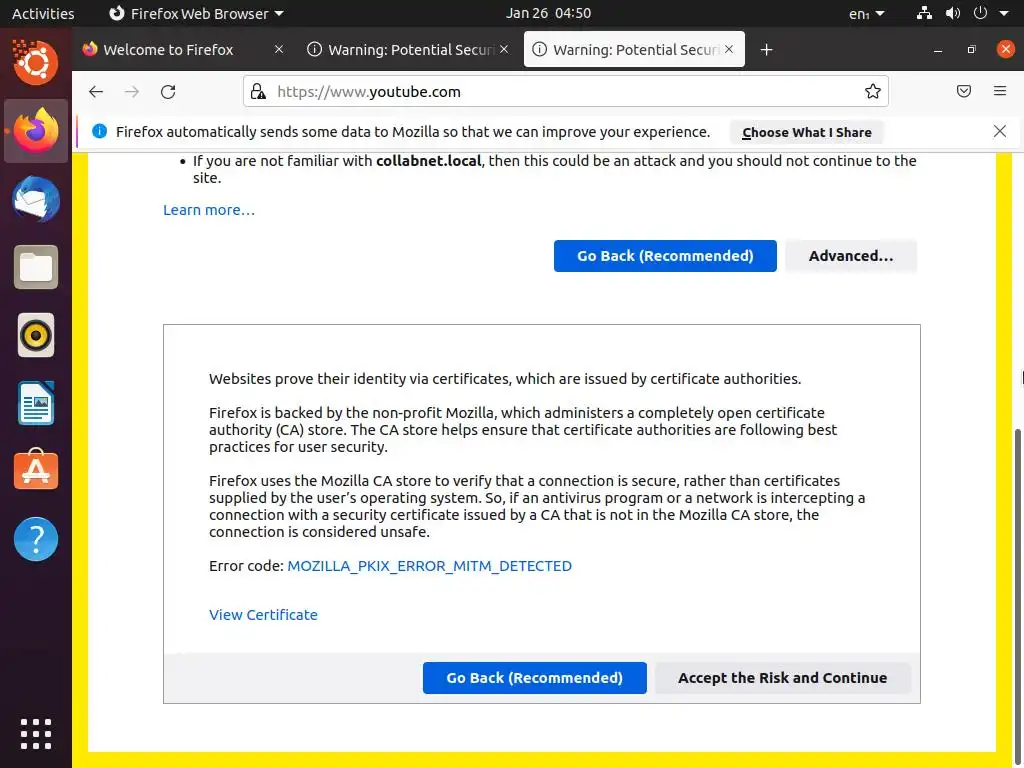
Task: Open the volume icon in the top bar
Action: pos(953,13)
